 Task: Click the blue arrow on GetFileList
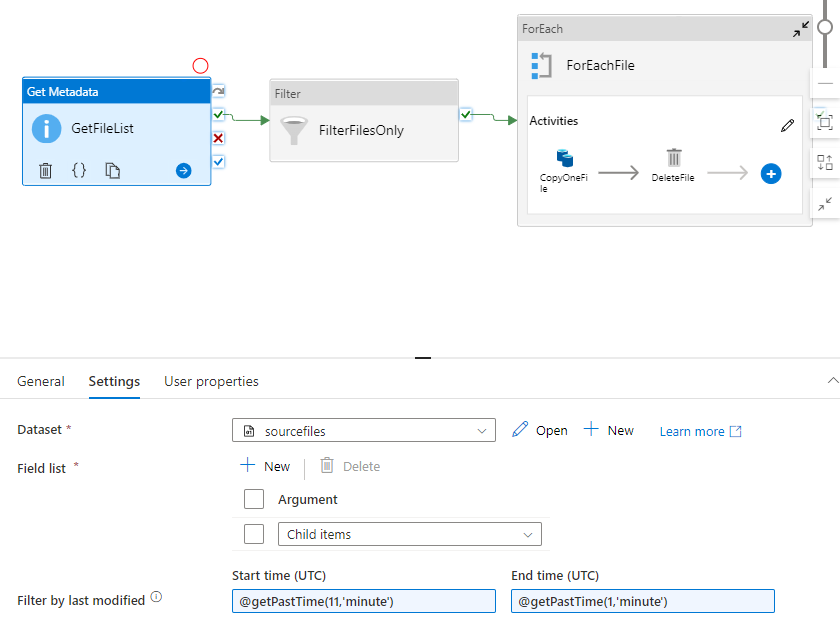click(x=183, y=171)
